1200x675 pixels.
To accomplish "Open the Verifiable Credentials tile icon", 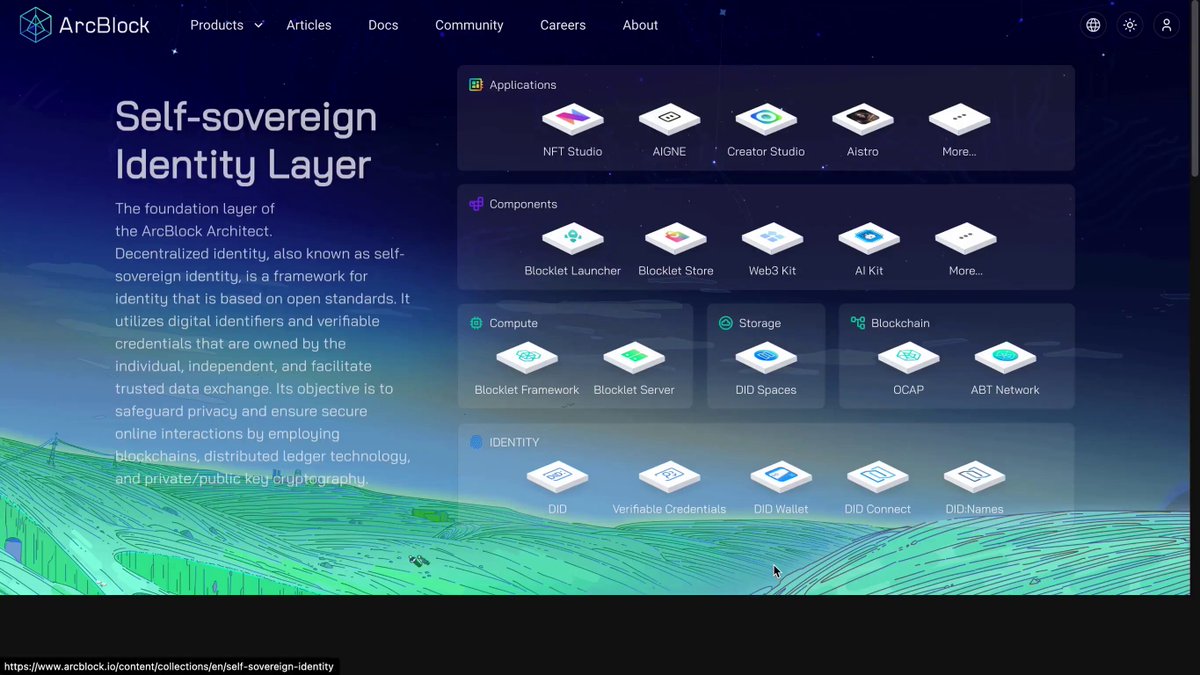I will (669, 476).
